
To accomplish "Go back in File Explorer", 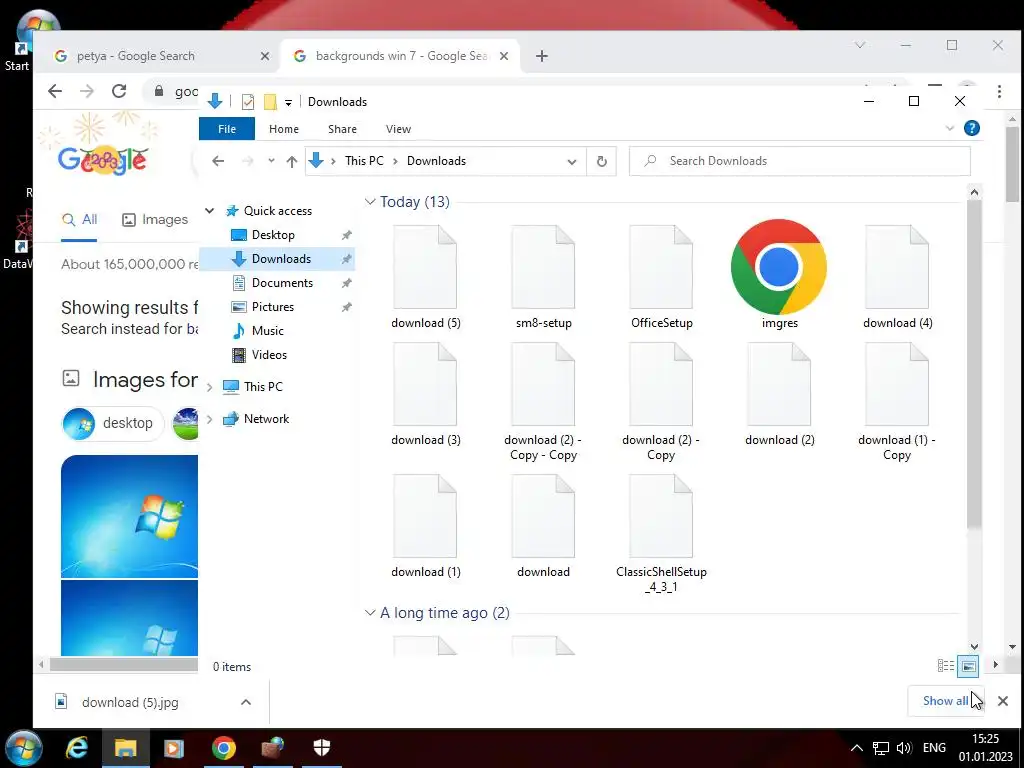I will tap(218, 161).
